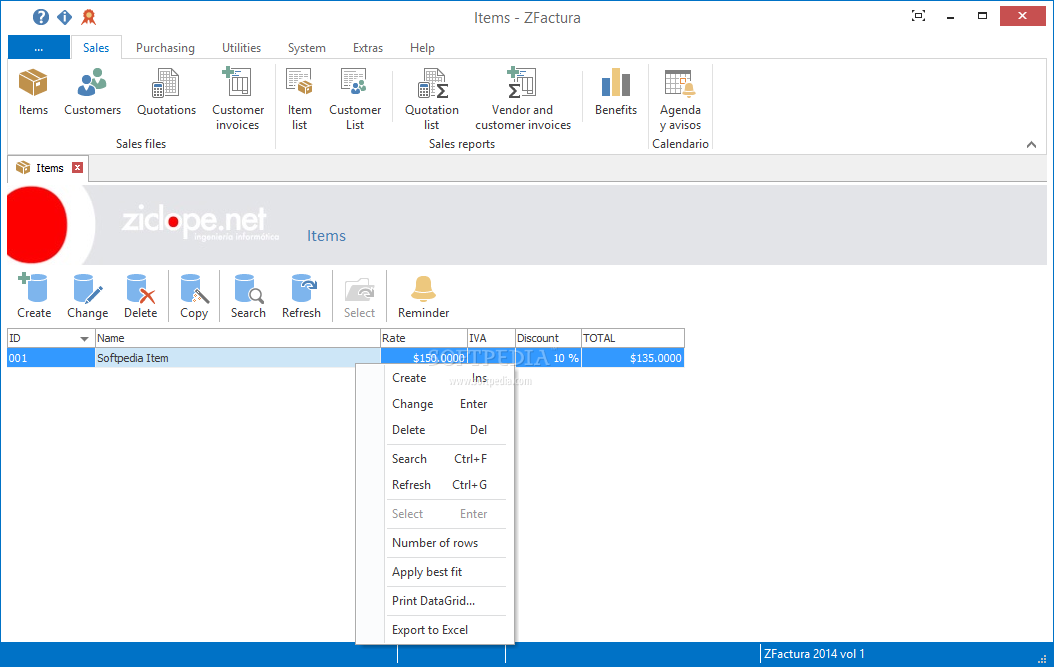Collapse the ribbon with the chevron
This screenshot has width=1054, height=667.
coord(1031,145)
